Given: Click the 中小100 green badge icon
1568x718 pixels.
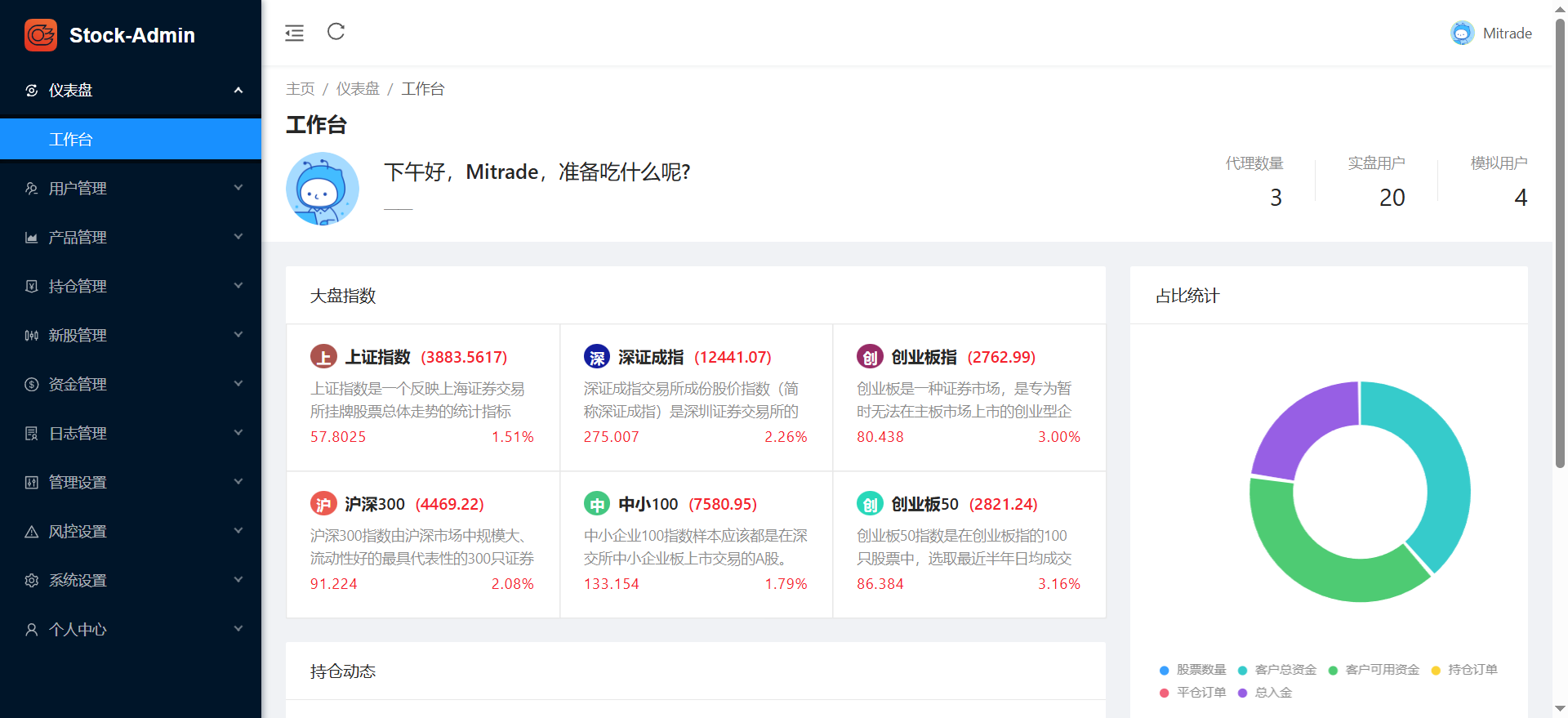Looking at the screenshot, I should [597, 504].
